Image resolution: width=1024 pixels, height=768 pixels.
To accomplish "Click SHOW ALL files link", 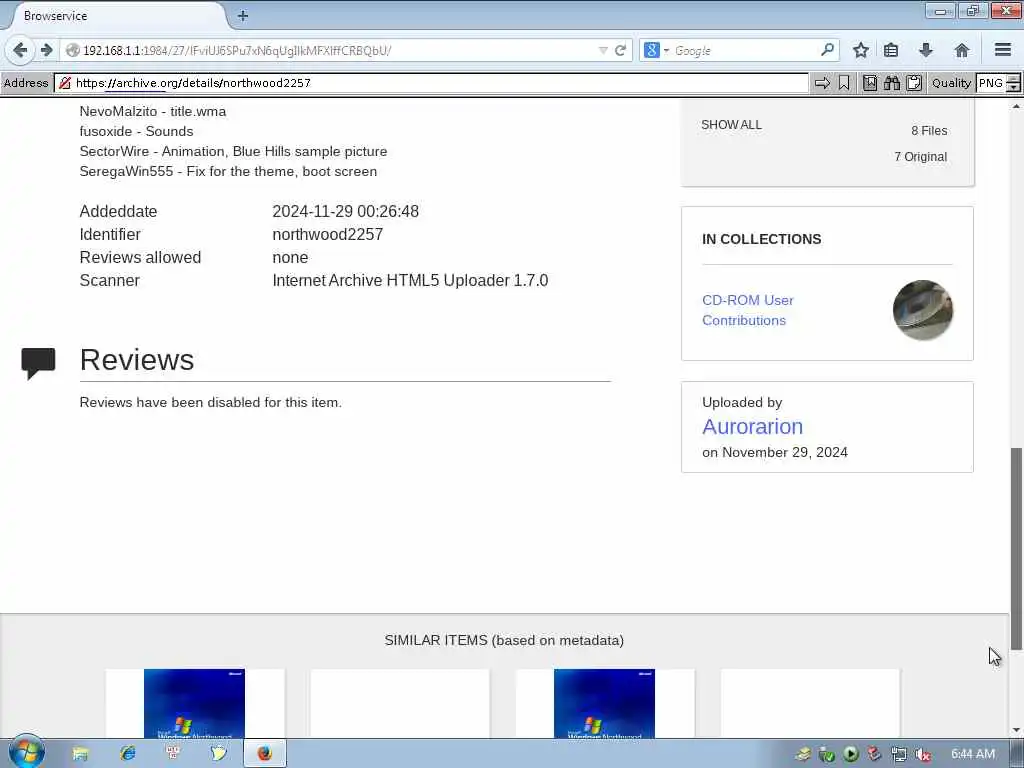I will pyautogui.click(x=731, y=125).
